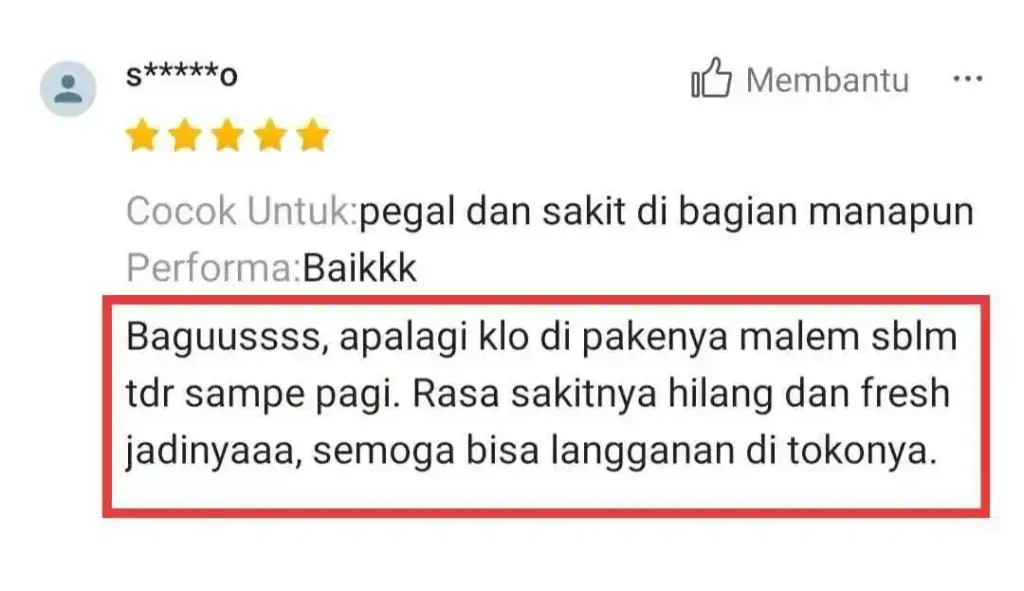Click the first yellow rating star
The width and height of the screenshot is (1024, 591).
142,135
